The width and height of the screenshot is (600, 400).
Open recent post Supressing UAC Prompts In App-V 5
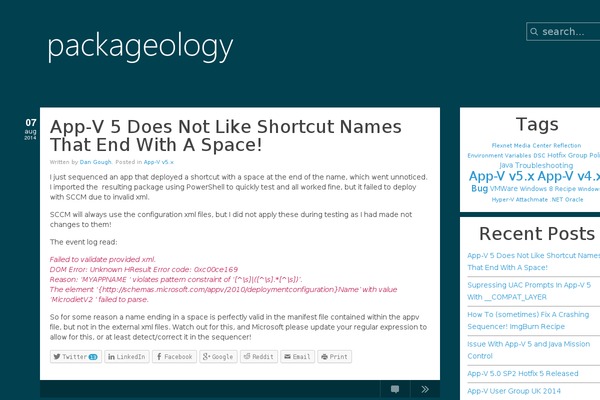coord(529,291)
